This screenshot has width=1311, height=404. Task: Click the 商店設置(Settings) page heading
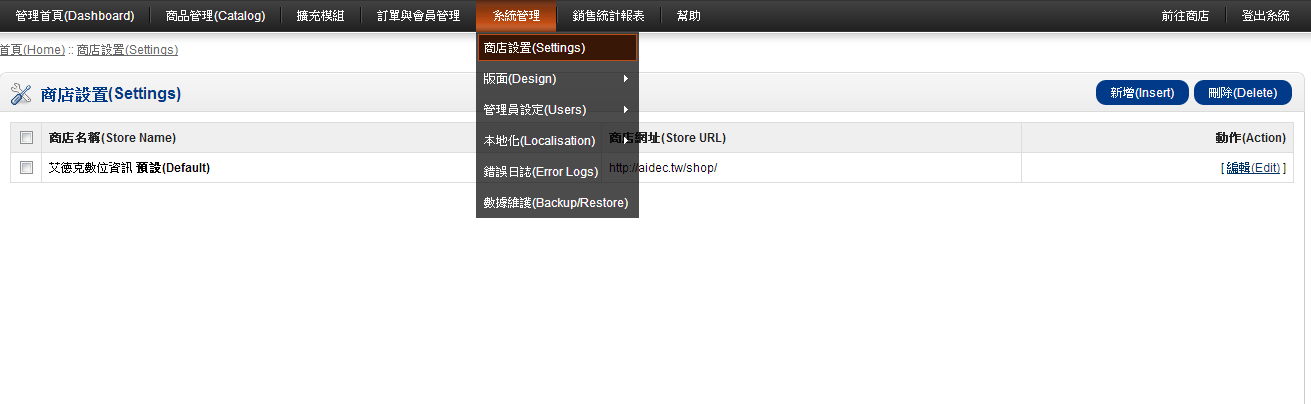tap(111, 94)
